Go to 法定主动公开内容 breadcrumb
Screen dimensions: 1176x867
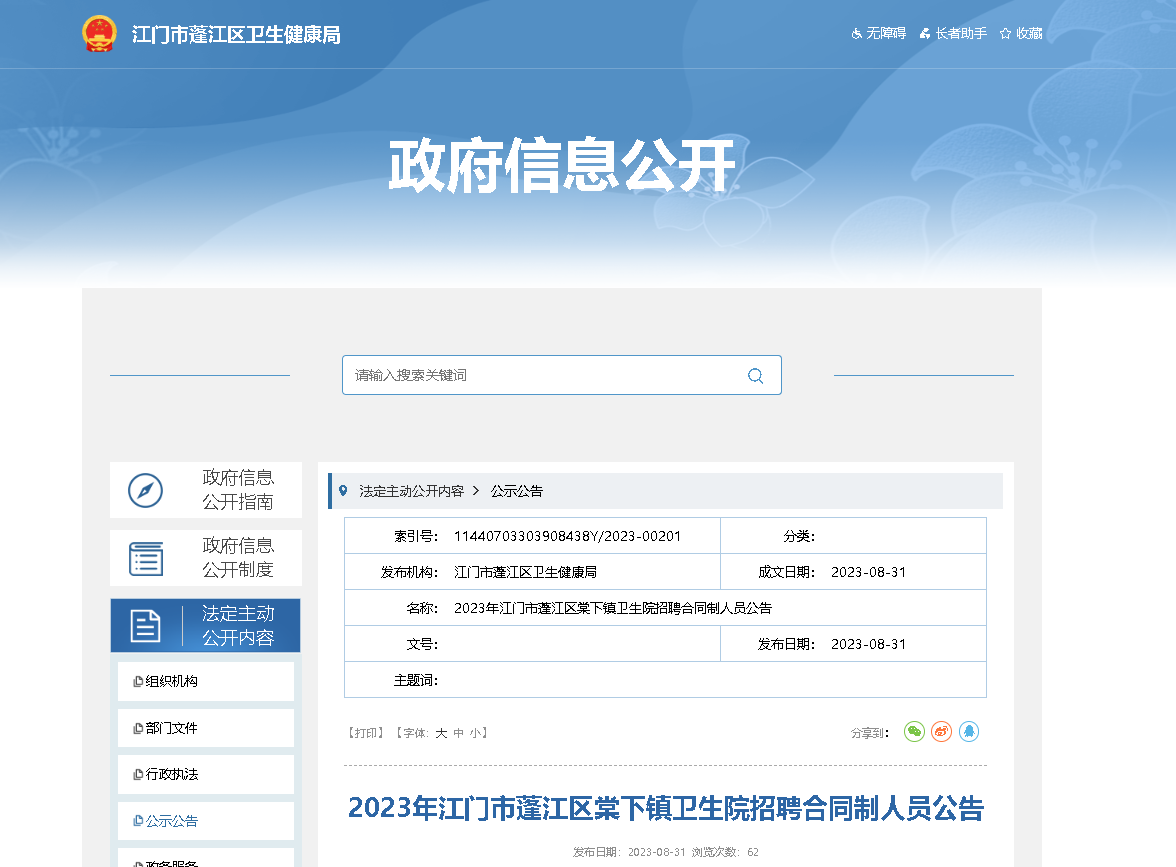tap(411, 491)
